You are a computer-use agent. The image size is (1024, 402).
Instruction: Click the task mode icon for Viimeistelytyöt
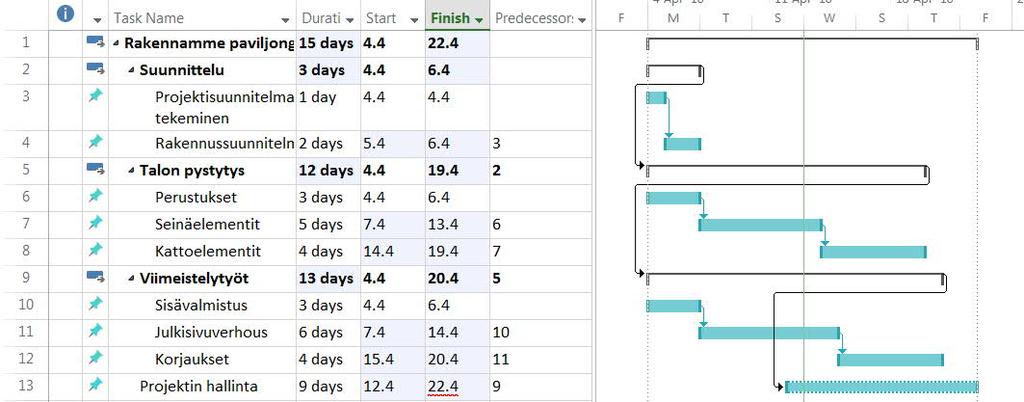click(x=95, y=278)
